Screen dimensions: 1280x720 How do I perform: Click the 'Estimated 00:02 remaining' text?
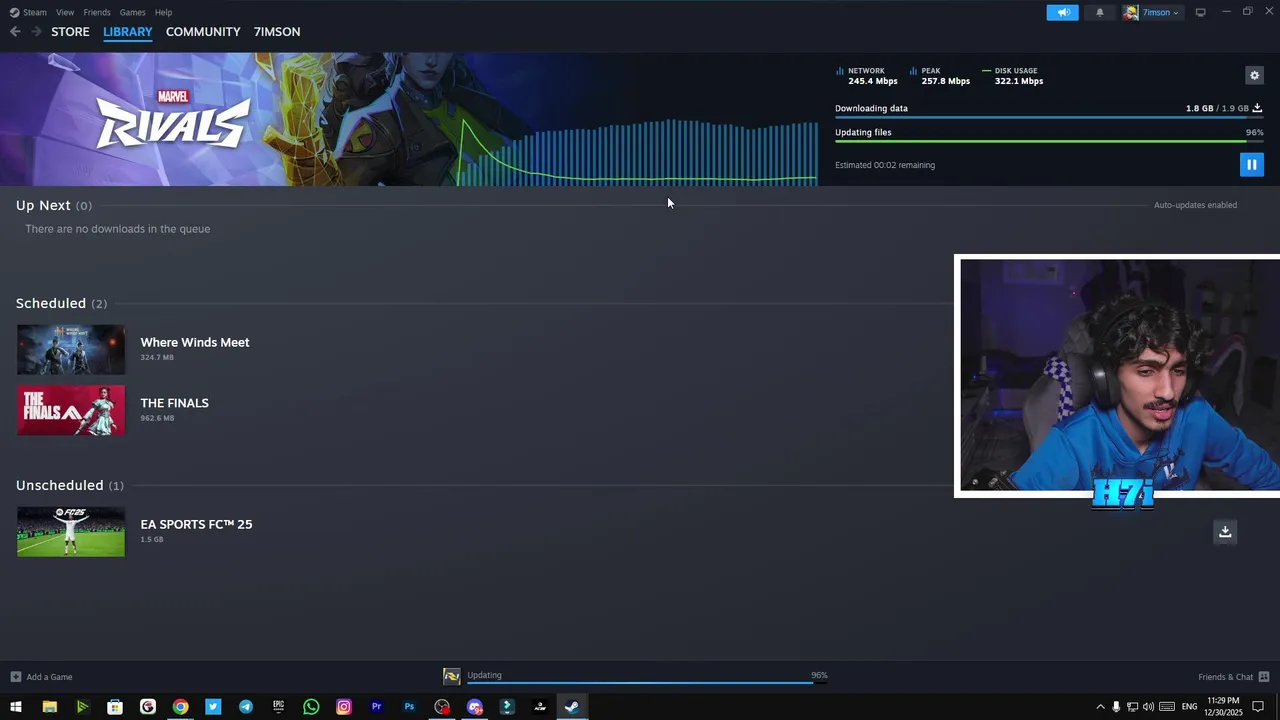coord(885,165)
